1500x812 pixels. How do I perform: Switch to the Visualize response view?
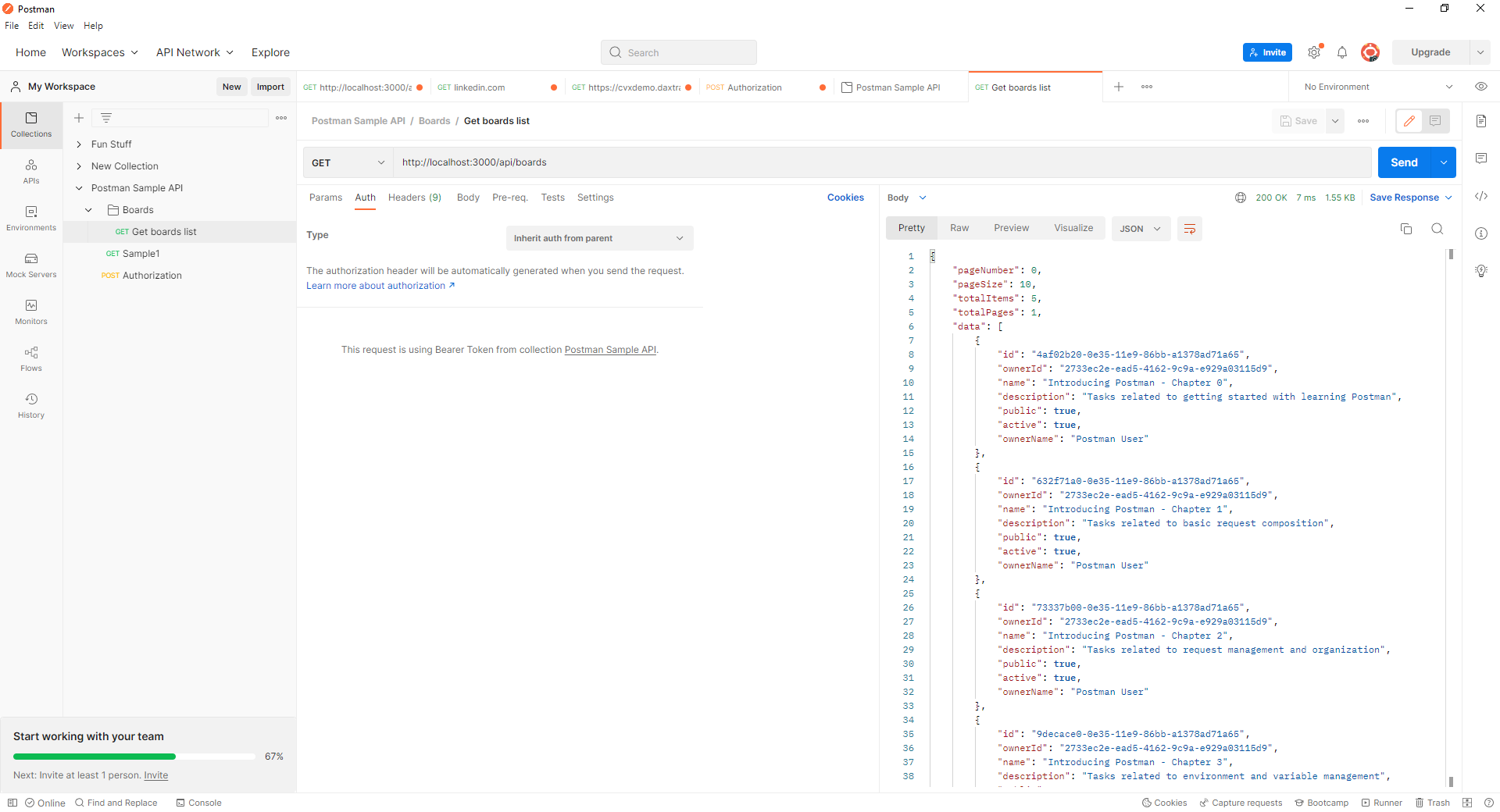(1073, 228)
